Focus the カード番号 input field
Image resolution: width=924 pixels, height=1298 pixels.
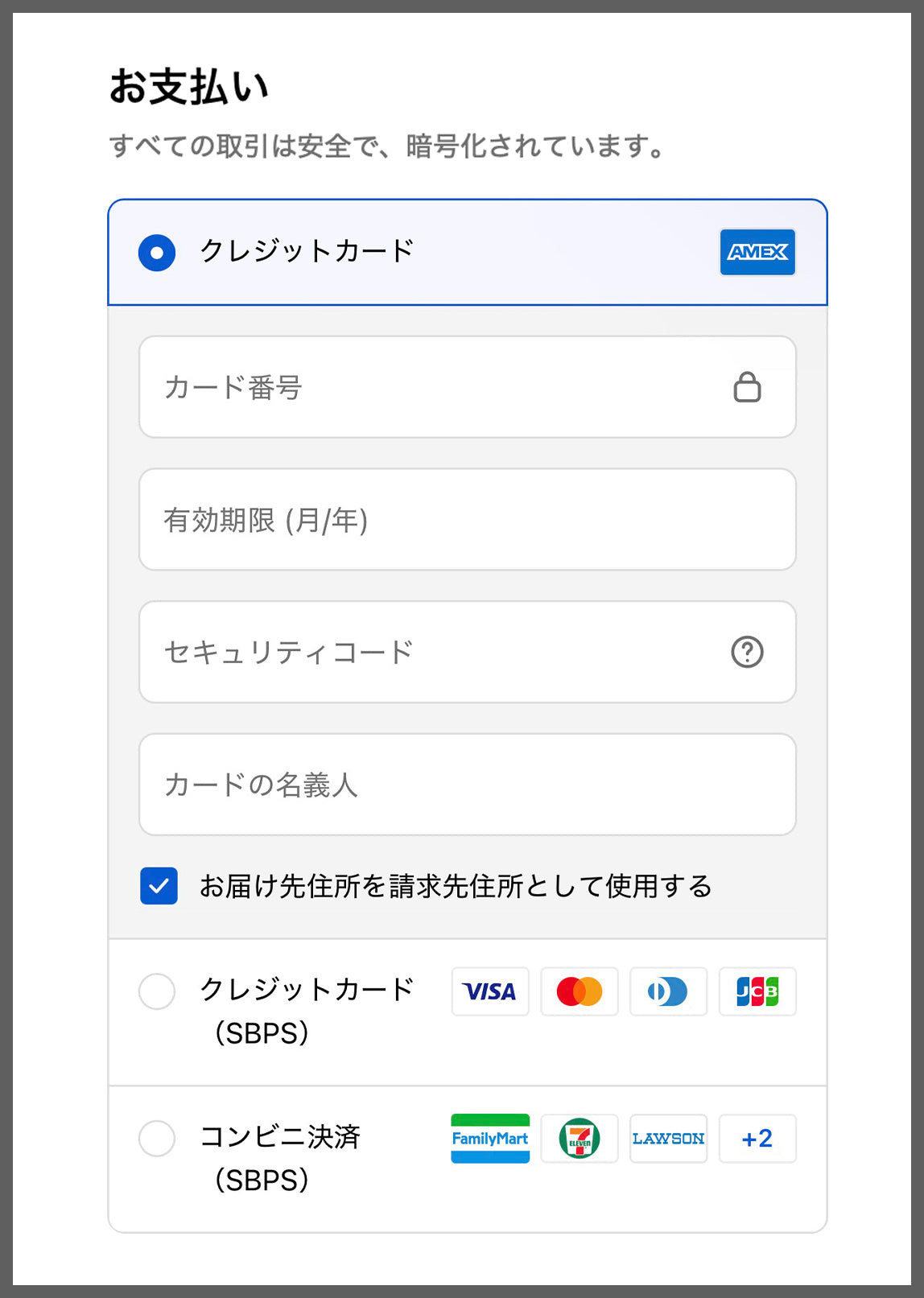pyautogui.click(x=435, y=387)
